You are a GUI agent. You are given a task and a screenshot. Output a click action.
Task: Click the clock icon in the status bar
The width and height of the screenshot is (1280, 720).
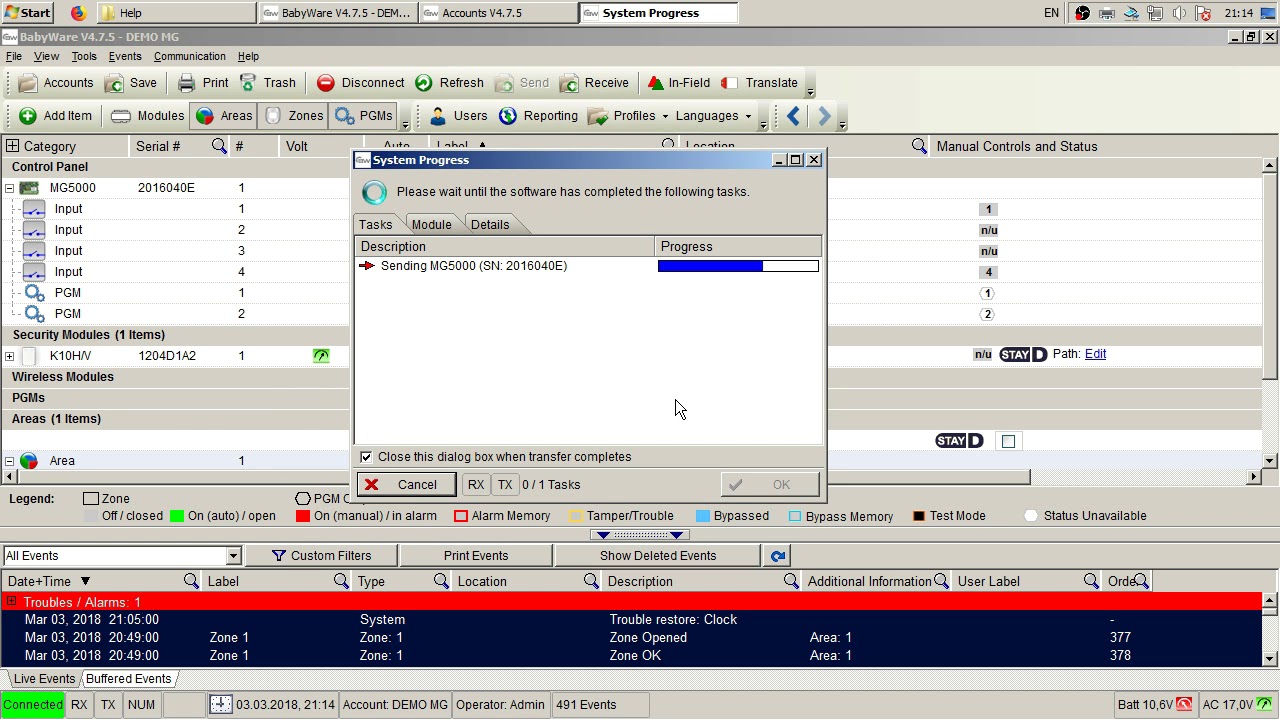click(220, 705)
